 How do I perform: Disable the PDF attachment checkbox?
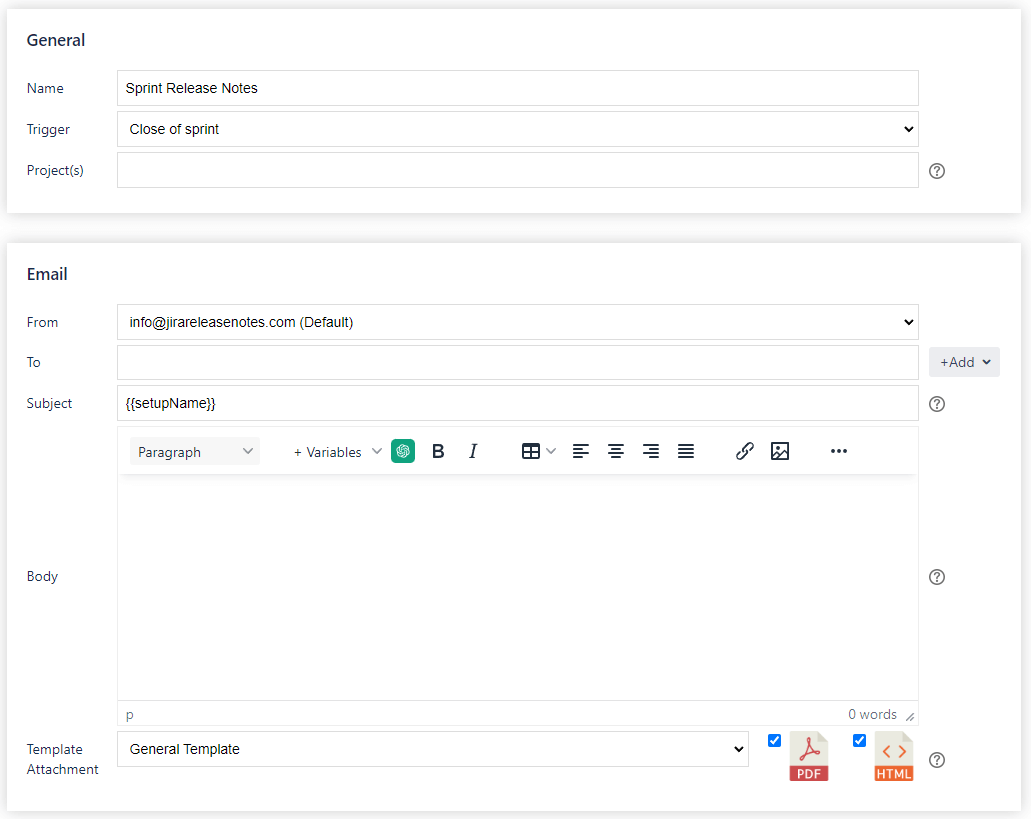(774, 740)
